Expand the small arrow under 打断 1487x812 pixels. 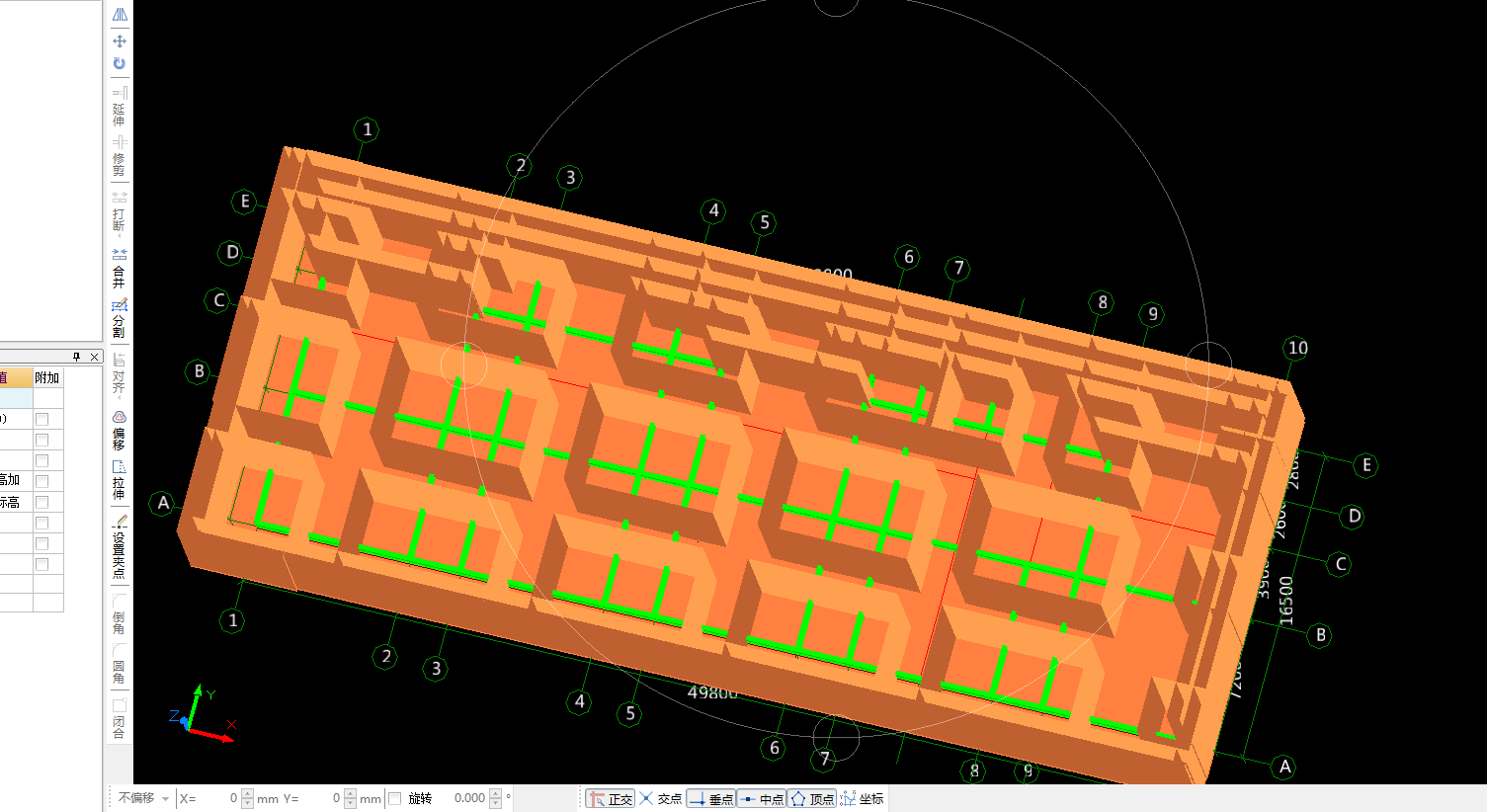[120, 236]
